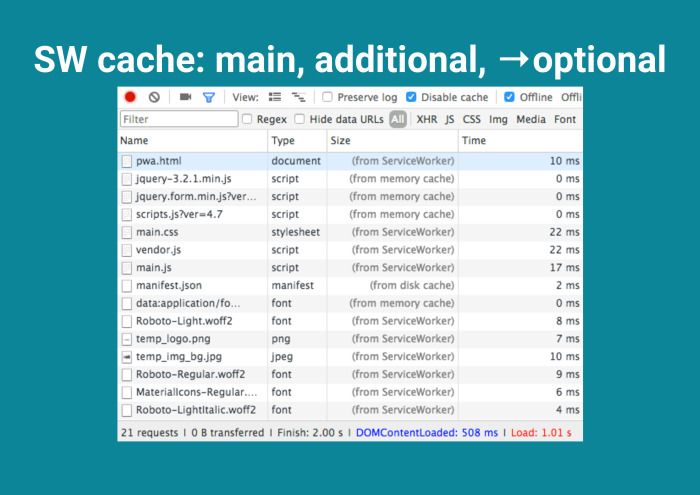The width and height of the screenshot is (700, 495).
Task: Select the MaterialIcons-Regular.... request
Action: click(350, 392)
